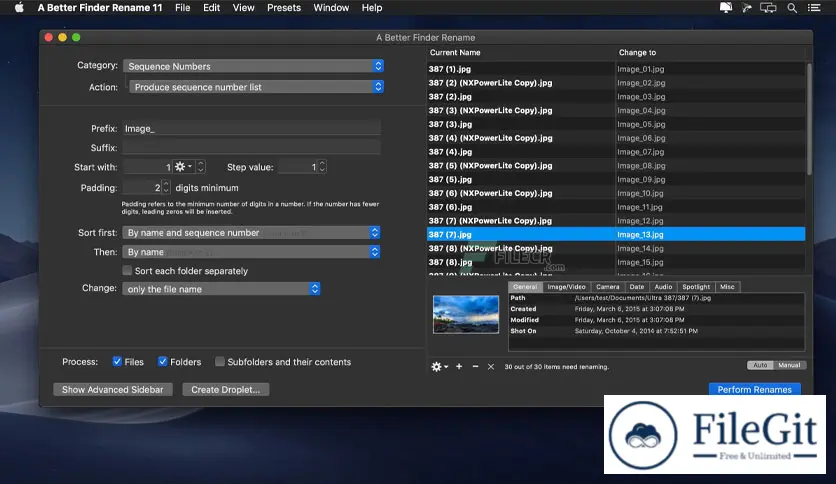Click the Step value stepper
836x484 pixels.
coord(322,167)
